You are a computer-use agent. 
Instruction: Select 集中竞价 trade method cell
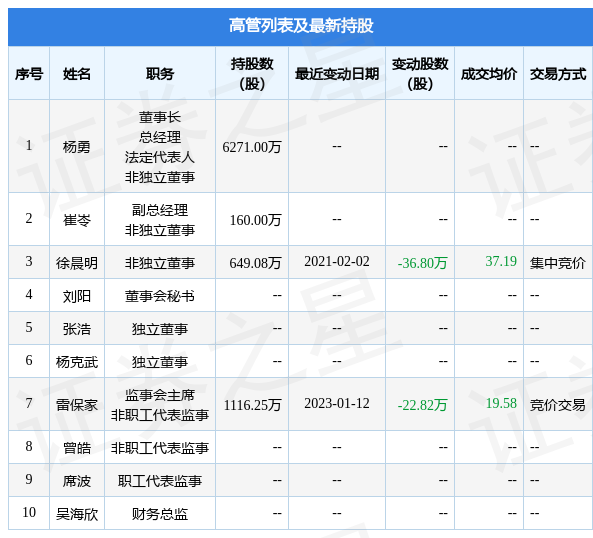(x=558, y=263)
